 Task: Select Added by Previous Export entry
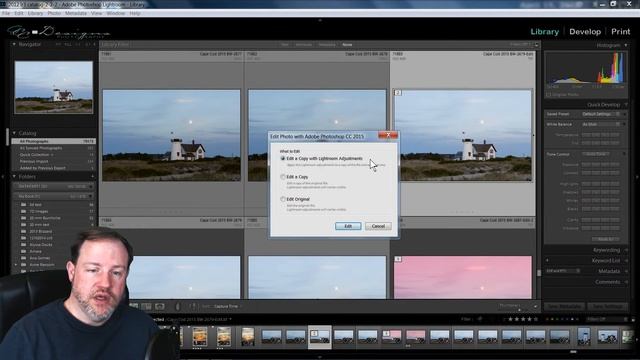(54, 168)
